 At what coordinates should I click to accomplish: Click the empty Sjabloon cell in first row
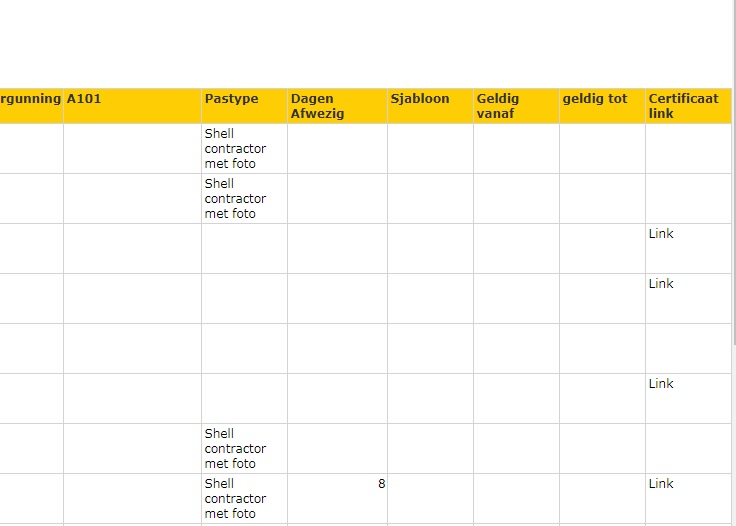[x=430, y=148]
